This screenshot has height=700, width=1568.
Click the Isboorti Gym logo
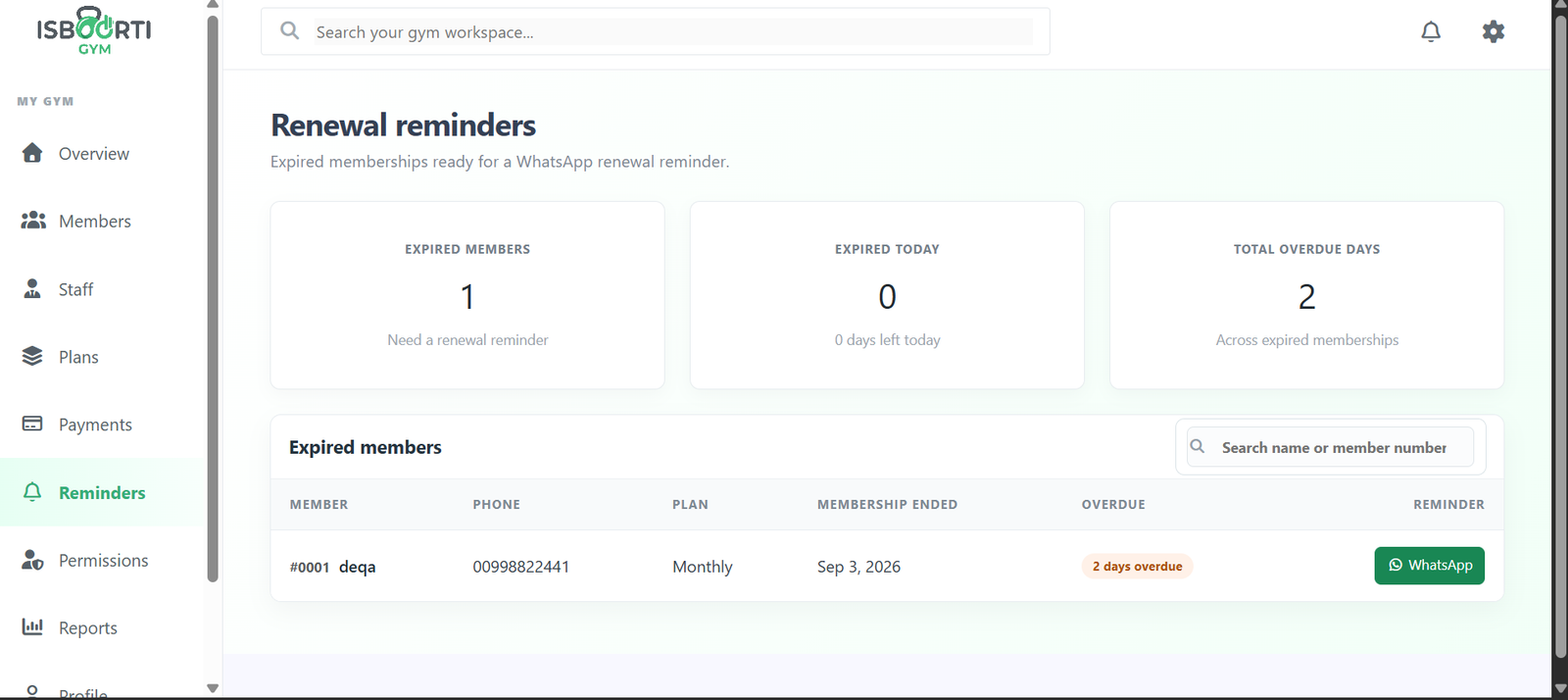(x=94, y=31)
